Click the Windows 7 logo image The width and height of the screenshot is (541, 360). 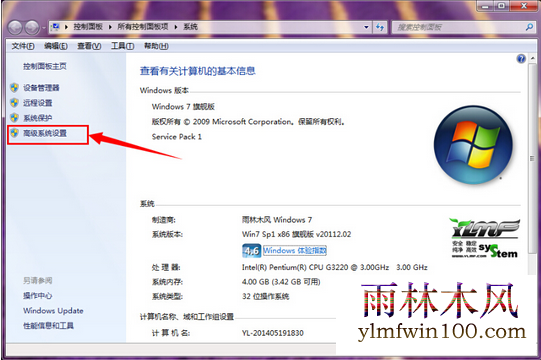[473, 145]
